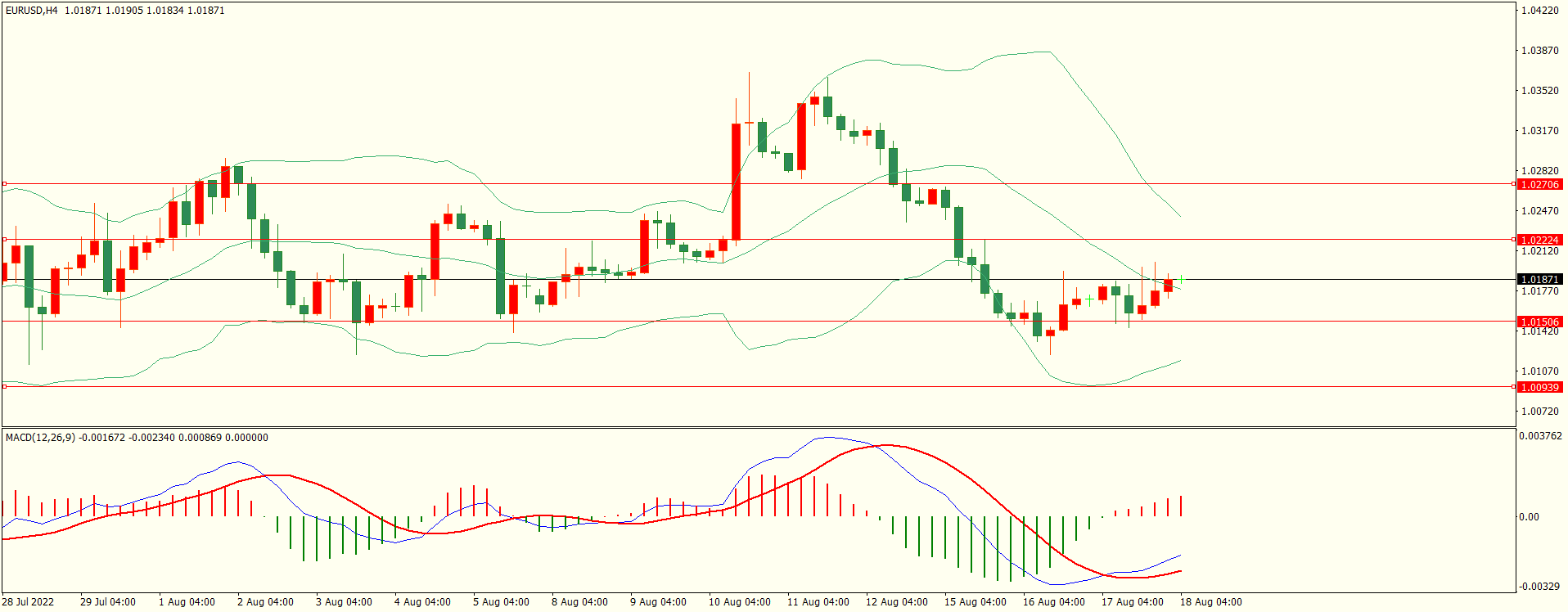
Task: Select the red 1.02224 price level tag
Action: coord(1539,241)
